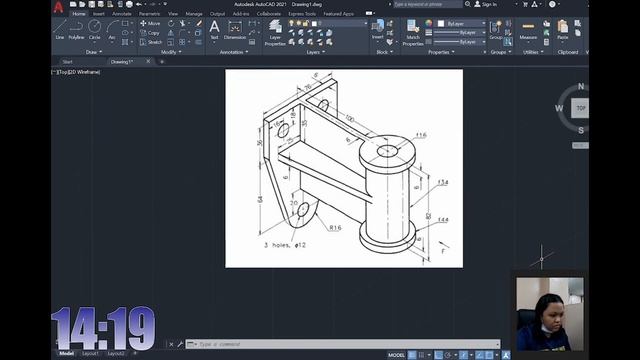640x360 pixels.
Task: Select the Arc tool
Action: (112, 29)
